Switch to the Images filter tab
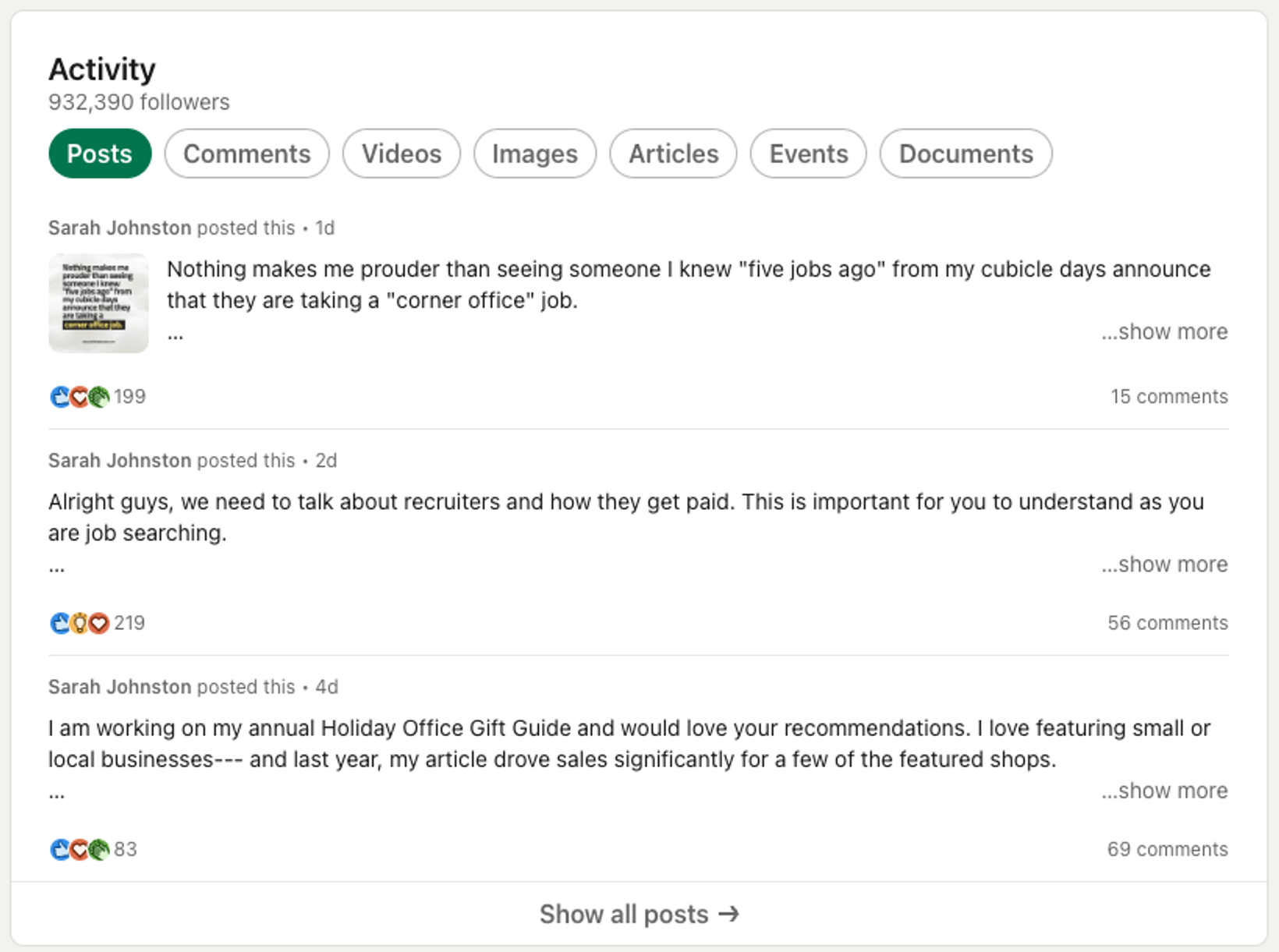This screenshot has width=1279, height=952. pyautogui.click(x=534, y=154)
